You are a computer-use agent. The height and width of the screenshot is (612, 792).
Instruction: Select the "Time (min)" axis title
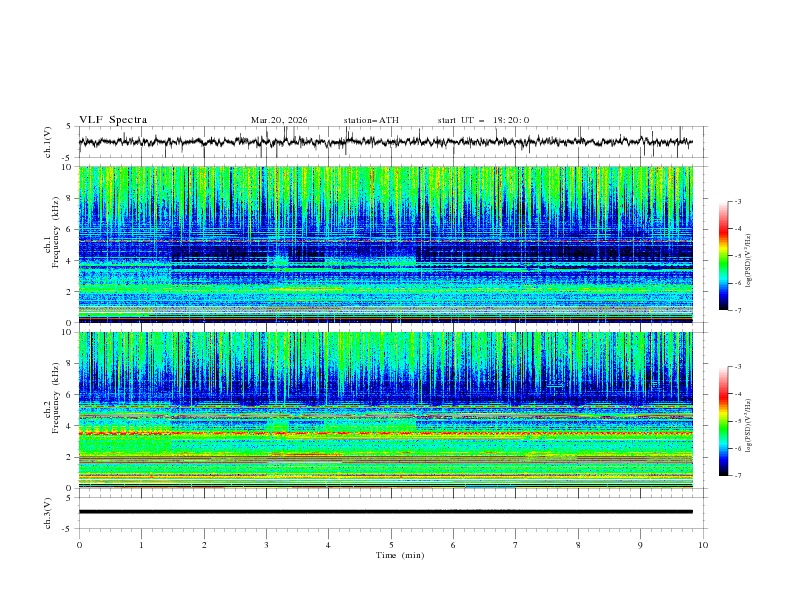tap(400, 555)
